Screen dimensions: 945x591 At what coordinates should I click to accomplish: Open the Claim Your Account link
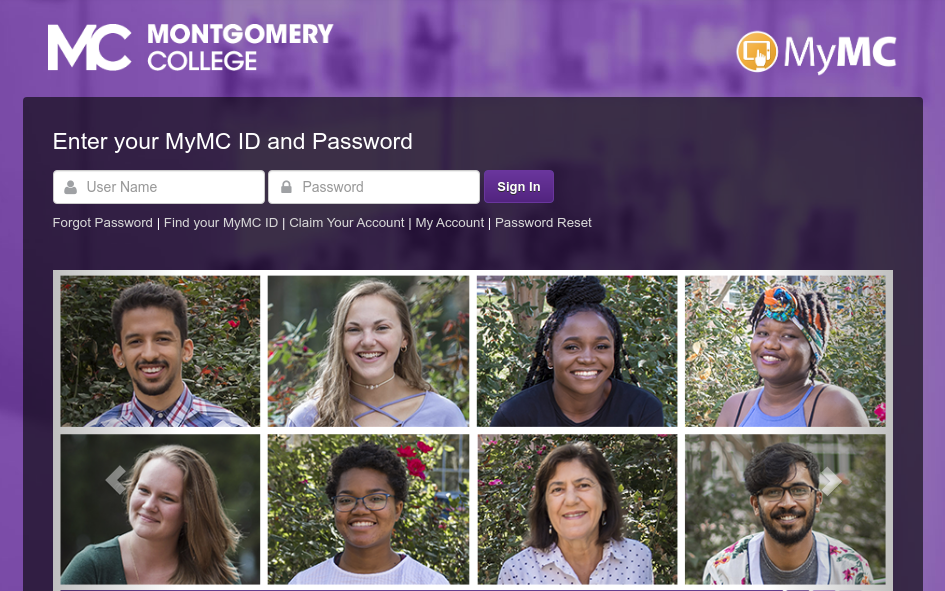coord(347,223)
